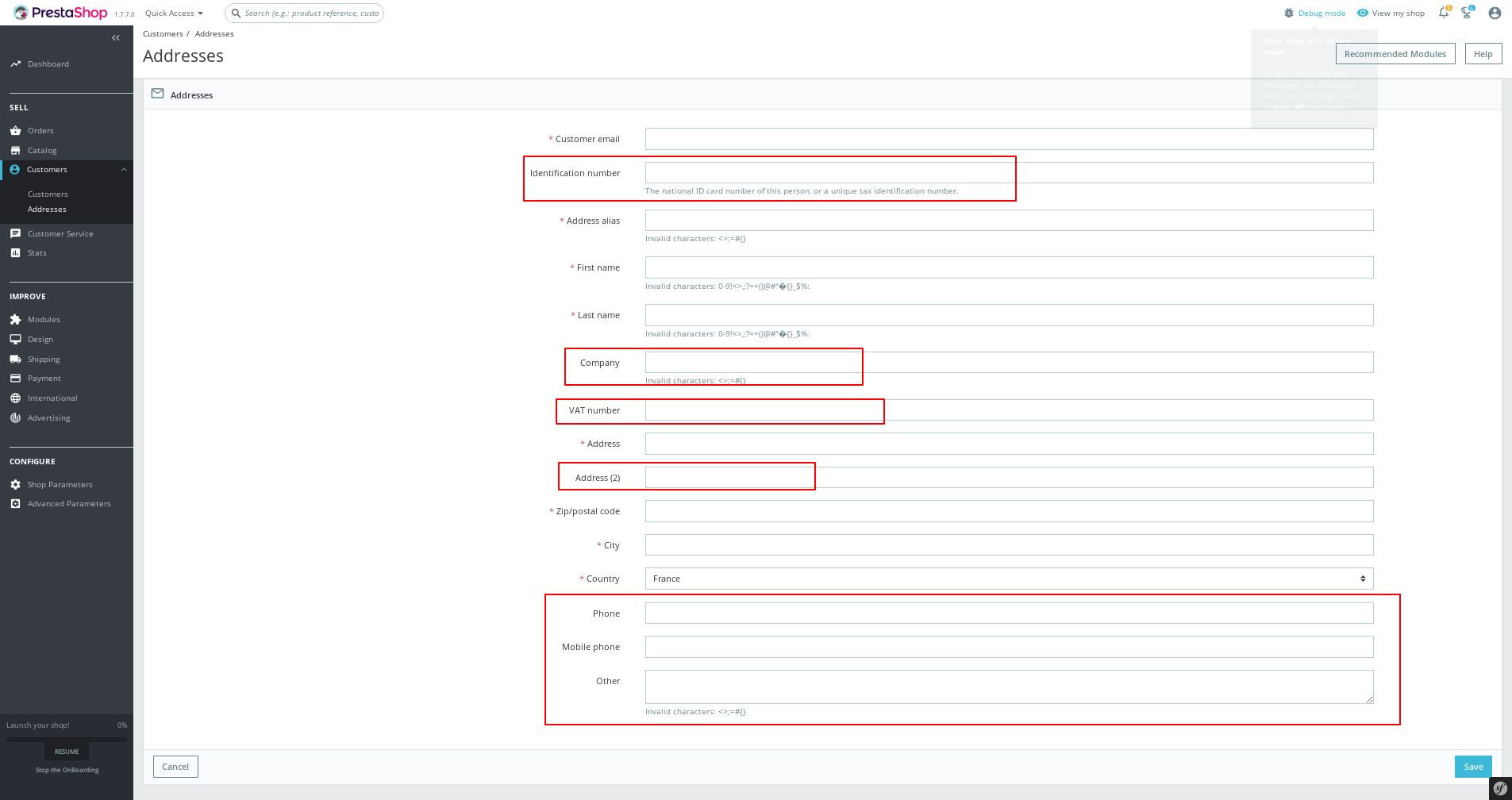The width and height of the screenshot is (1512, 800).
Task: Focus the Company field
Action: [x=1009, y=363]
